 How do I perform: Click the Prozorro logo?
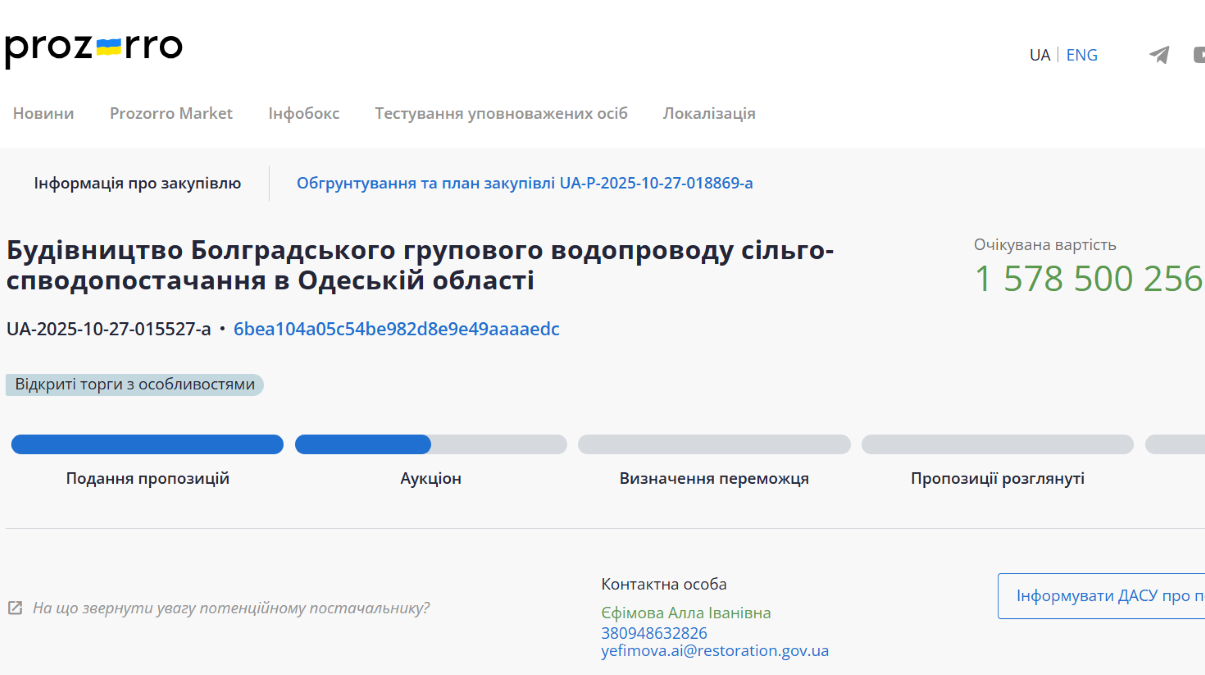pos(94,49)
